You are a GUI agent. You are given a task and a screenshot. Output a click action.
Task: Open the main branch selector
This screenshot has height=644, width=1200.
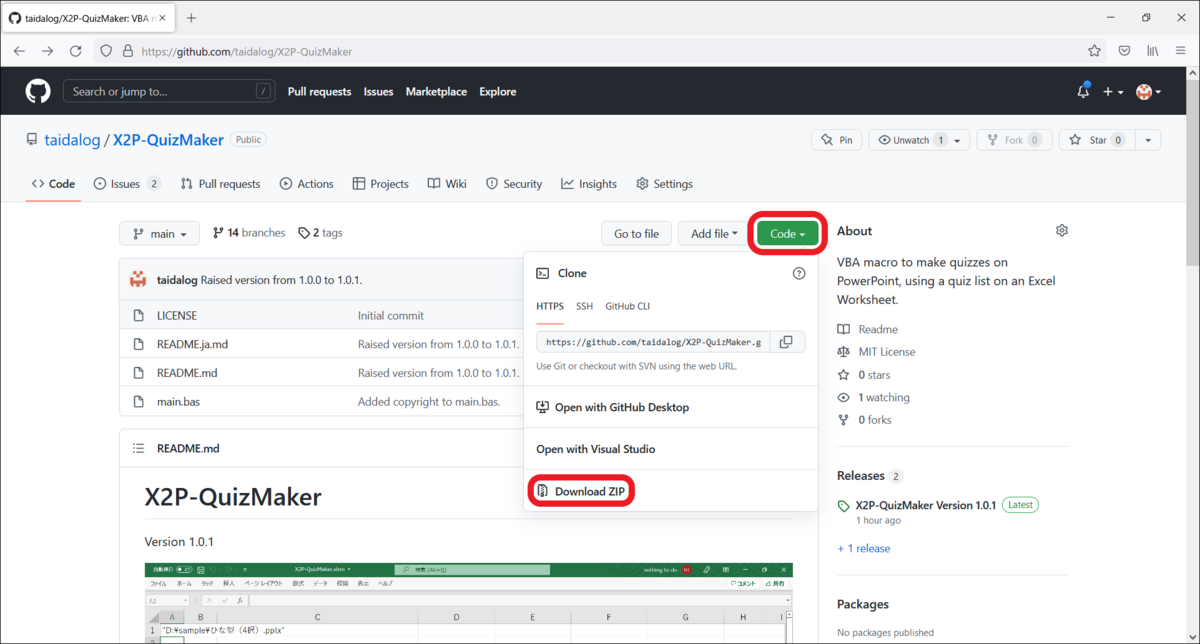(x=159, y=234)
